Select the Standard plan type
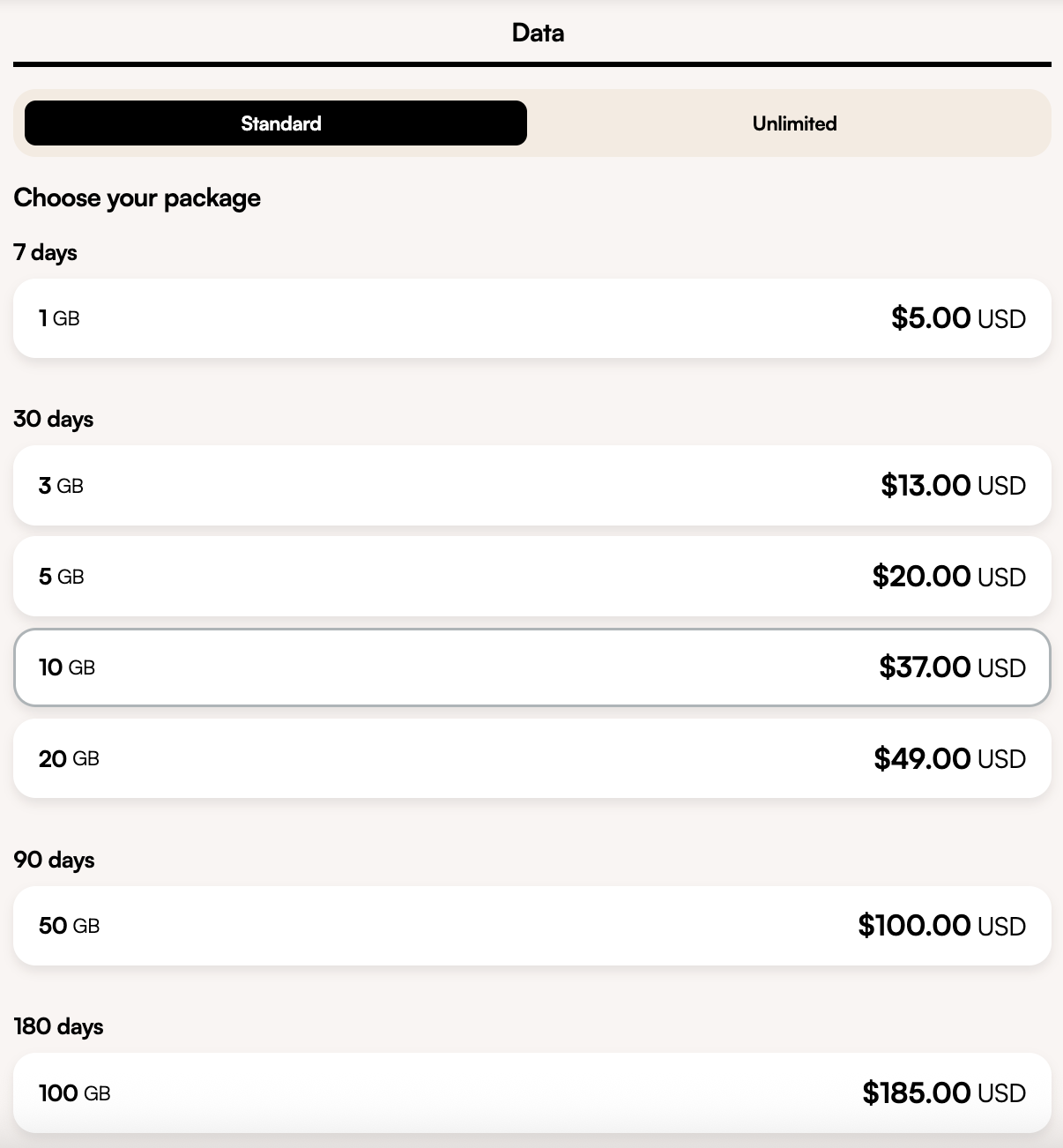 point(276,123)
